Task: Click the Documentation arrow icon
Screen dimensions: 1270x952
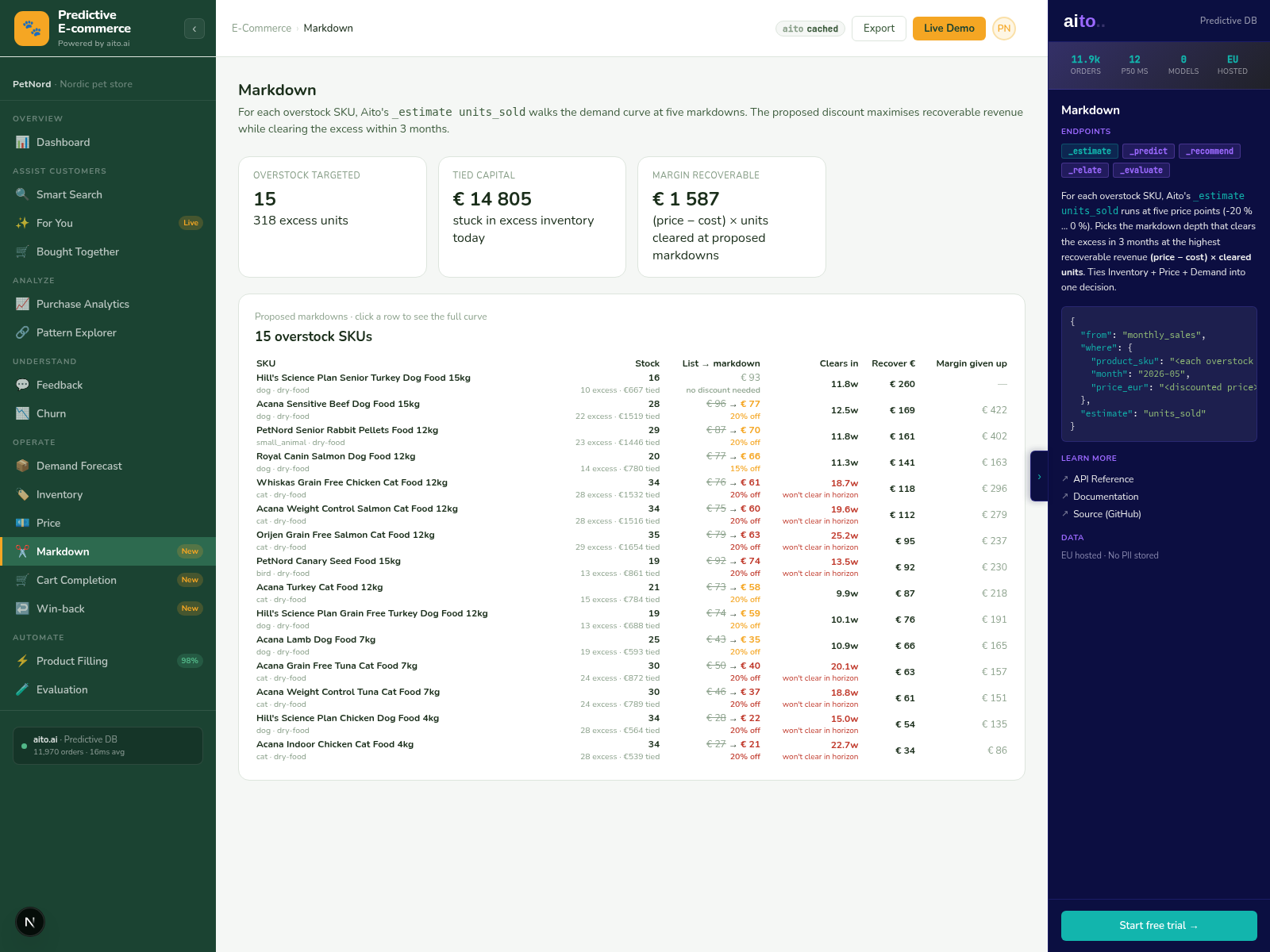Action: [1065, 497]
